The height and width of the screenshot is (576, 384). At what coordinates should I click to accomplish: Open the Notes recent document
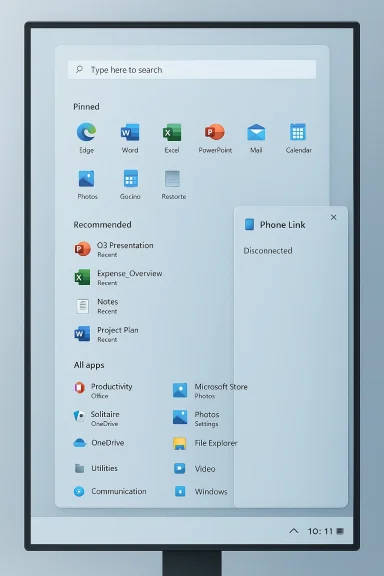[96, 306]
